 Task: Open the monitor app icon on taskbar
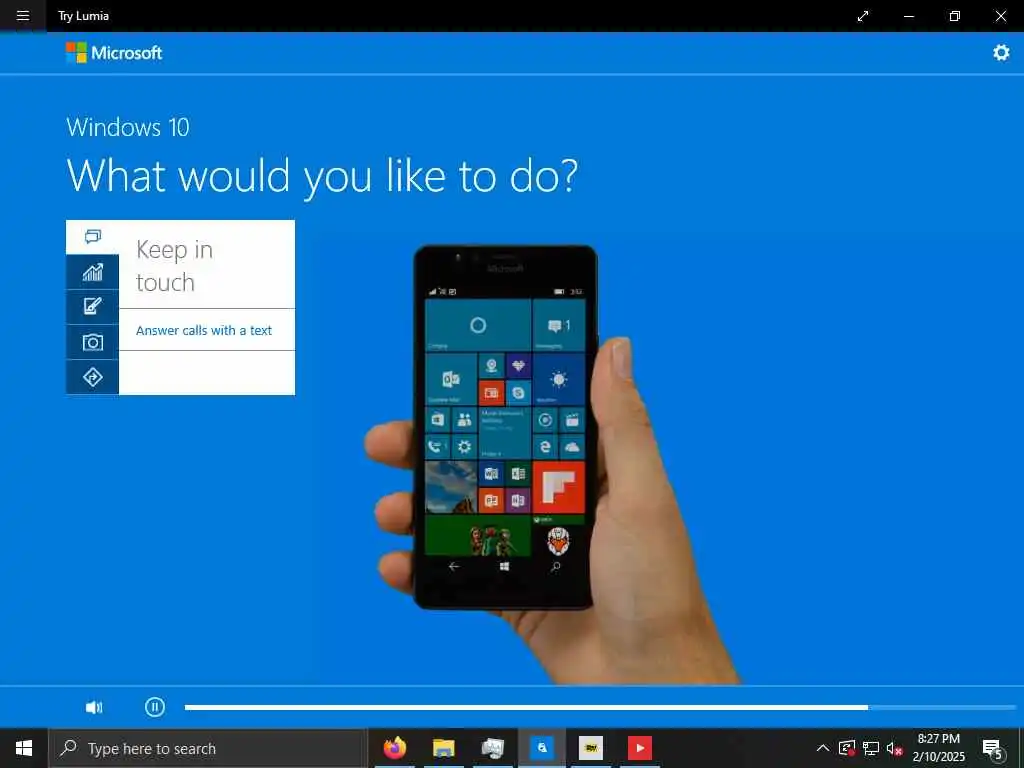pos(492,748)
